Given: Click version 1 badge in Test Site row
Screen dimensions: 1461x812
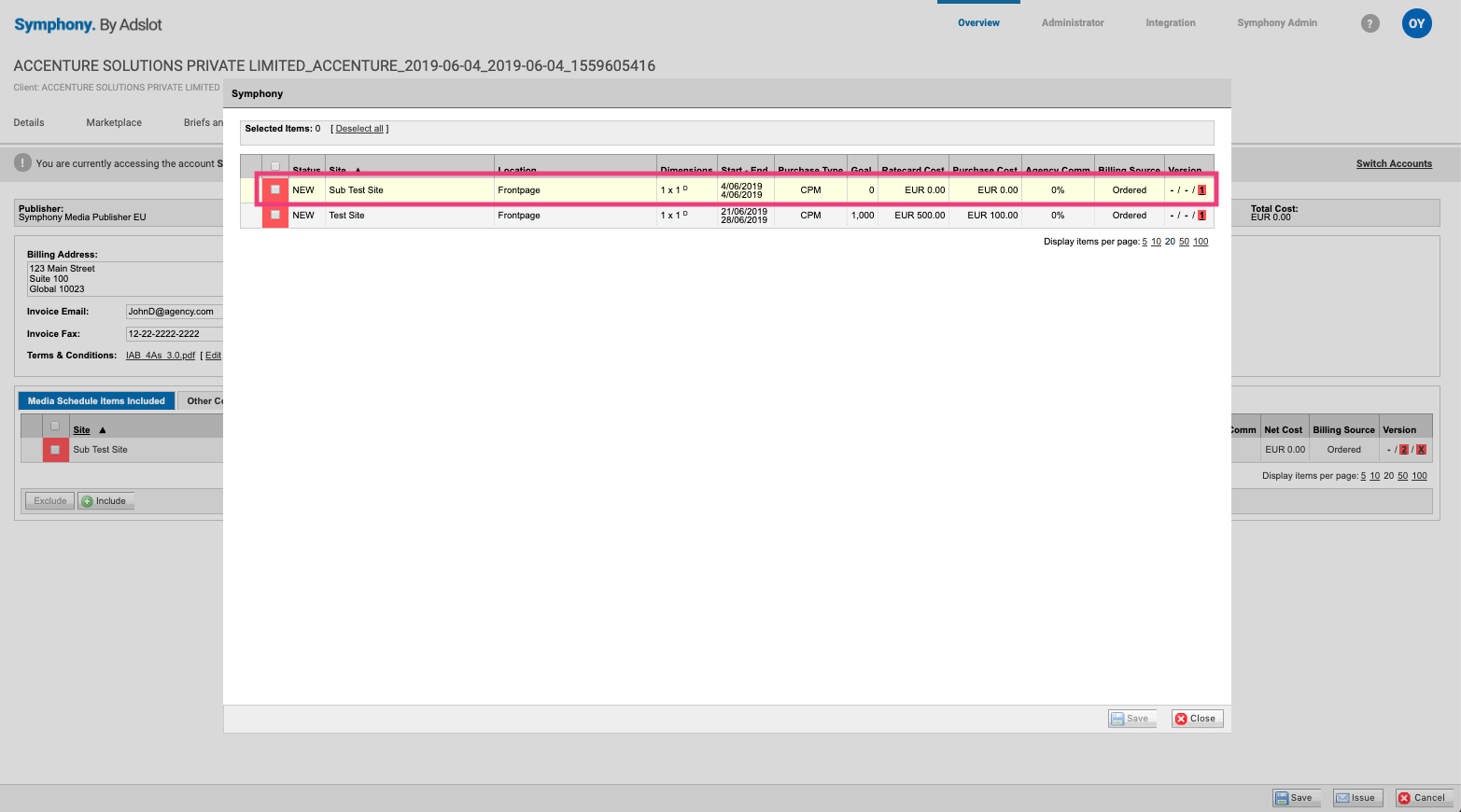Looking at the screenshot, I should pyautogui.click(x=1201, y=216).
